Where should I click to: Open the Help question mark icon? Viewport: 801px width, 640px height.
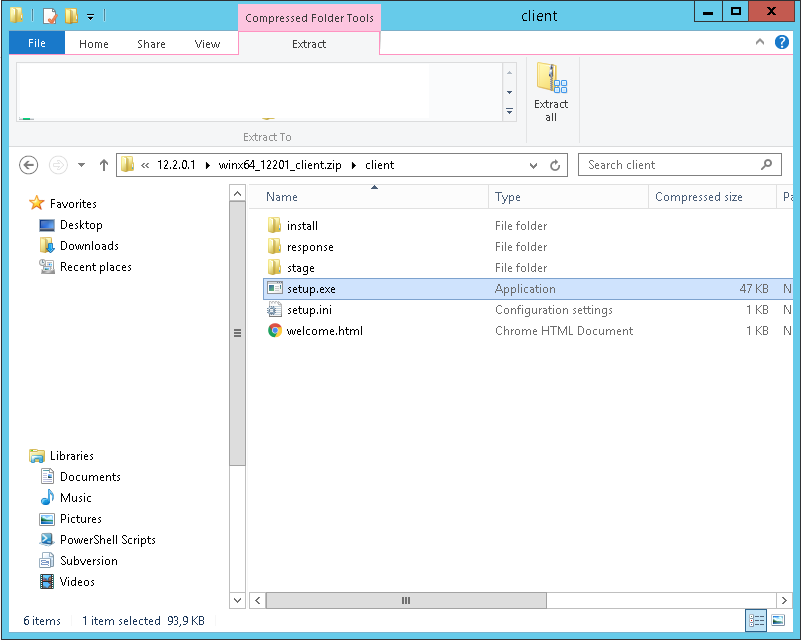782,42
